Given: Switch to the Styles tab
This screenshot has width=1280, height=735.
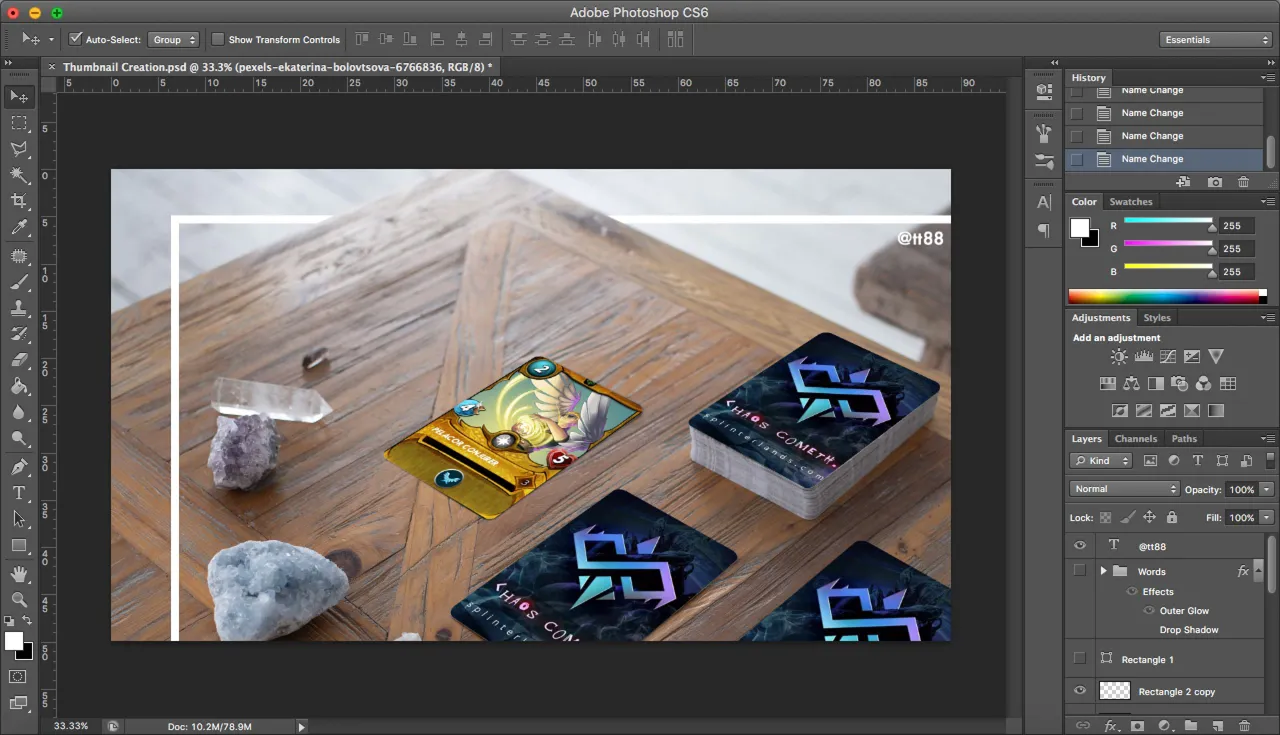Looking at the screenshot, I should [x=1157, y=318].
